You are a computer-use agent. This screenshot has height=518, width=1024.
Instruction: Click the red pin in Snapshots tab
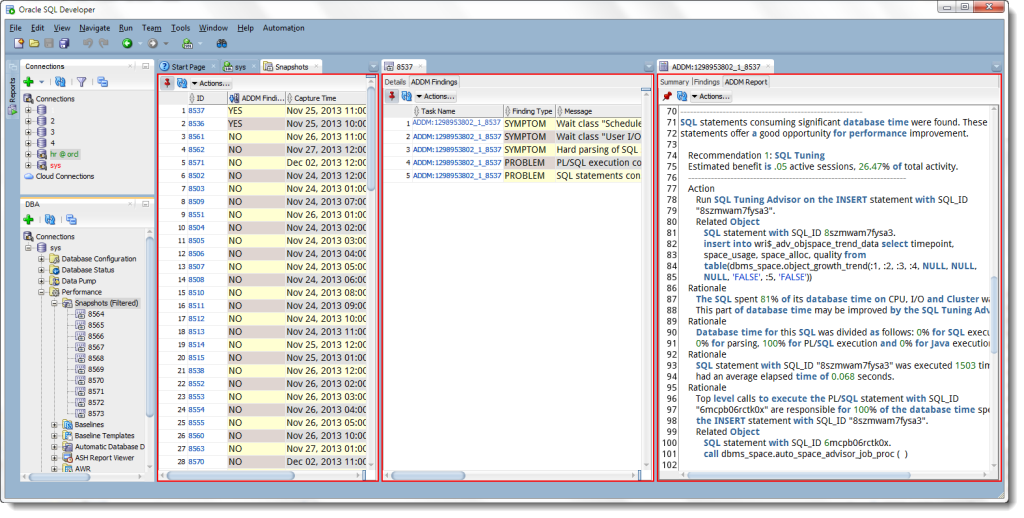click(x=168, y=83)
